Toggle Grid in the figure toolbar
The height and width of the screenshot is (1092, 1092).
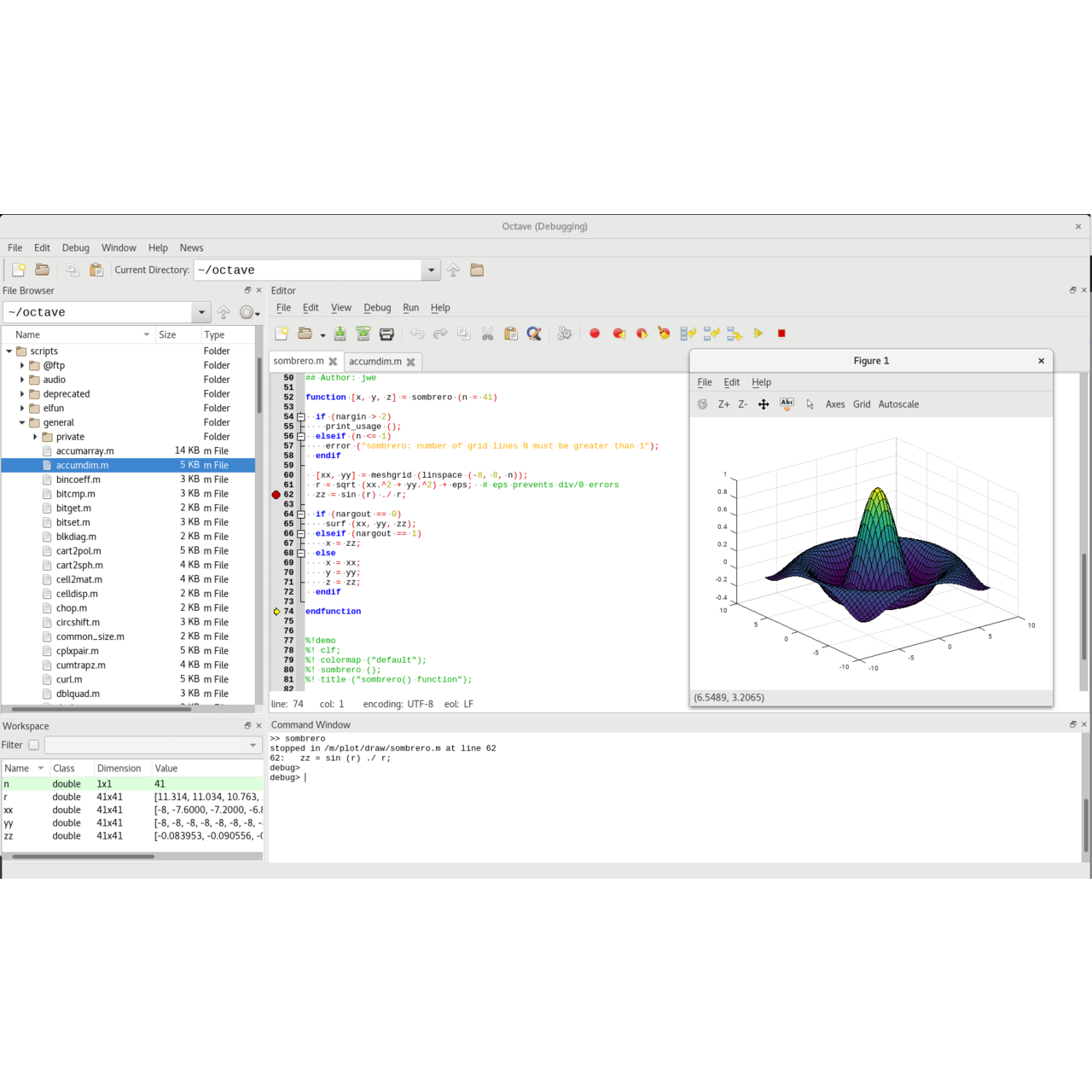(862, 404)
